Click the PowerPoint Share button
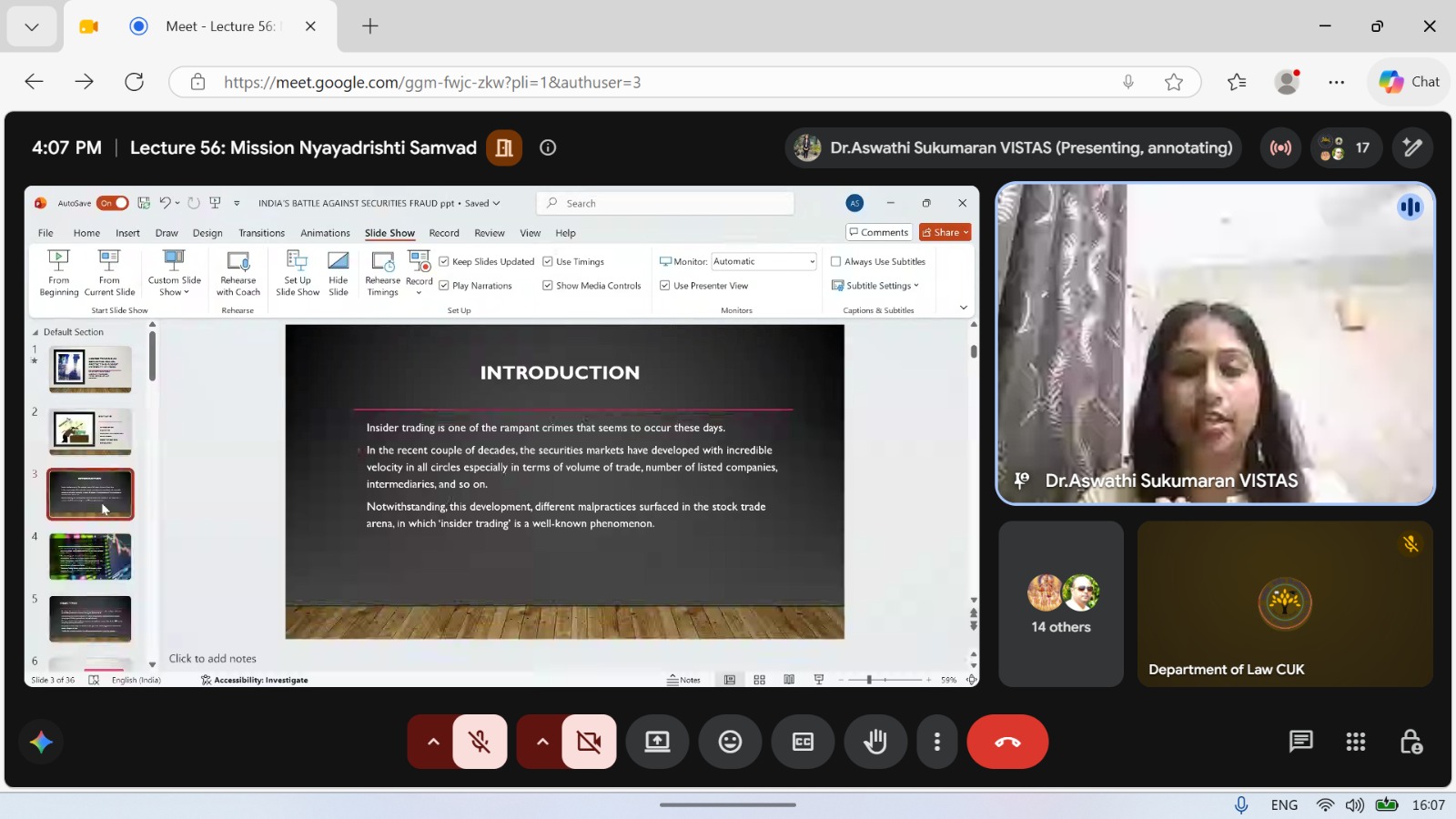 (x=945, y=232)
